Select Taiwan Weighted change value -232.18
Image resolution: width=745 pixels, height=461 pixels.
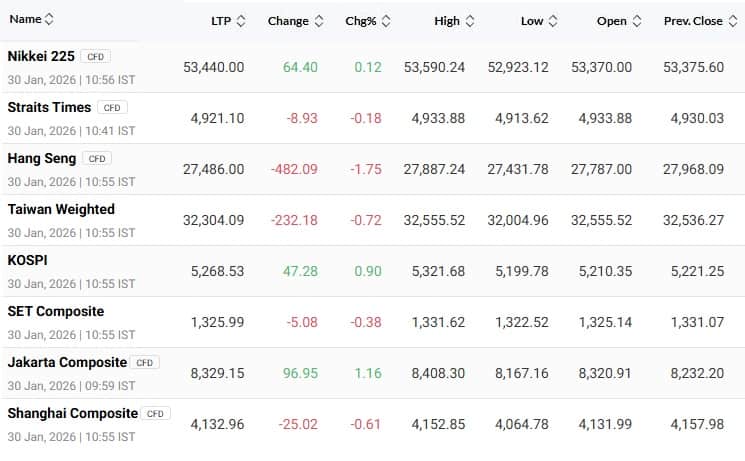[294, 220]
